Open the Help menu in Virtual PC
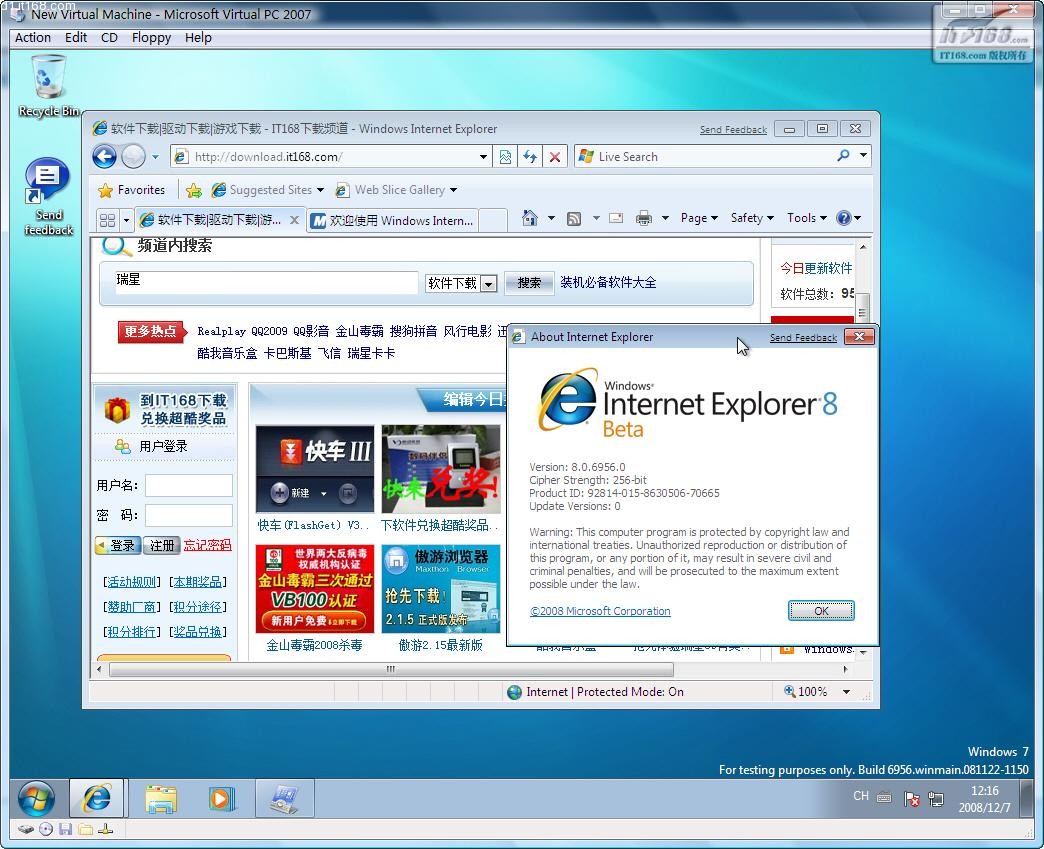The image size is (1044, 849). [x=198, y=37]
